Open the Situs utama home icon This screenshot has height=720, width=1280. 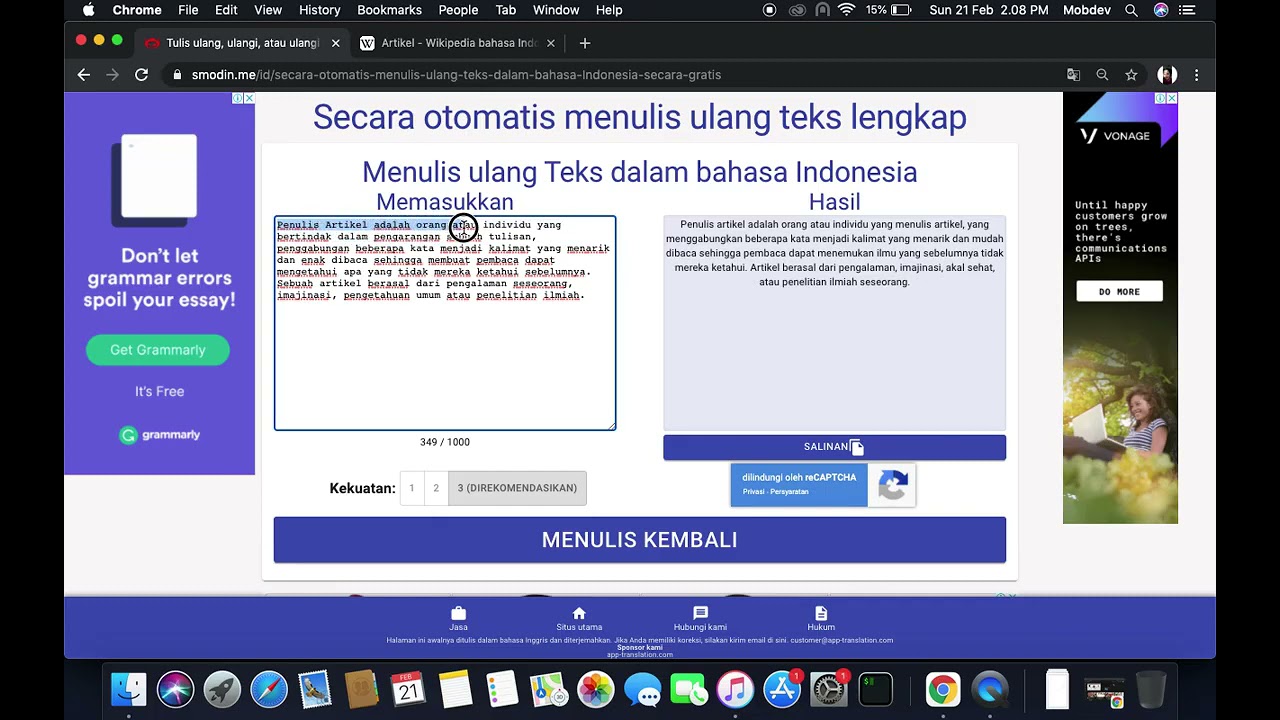579,613
